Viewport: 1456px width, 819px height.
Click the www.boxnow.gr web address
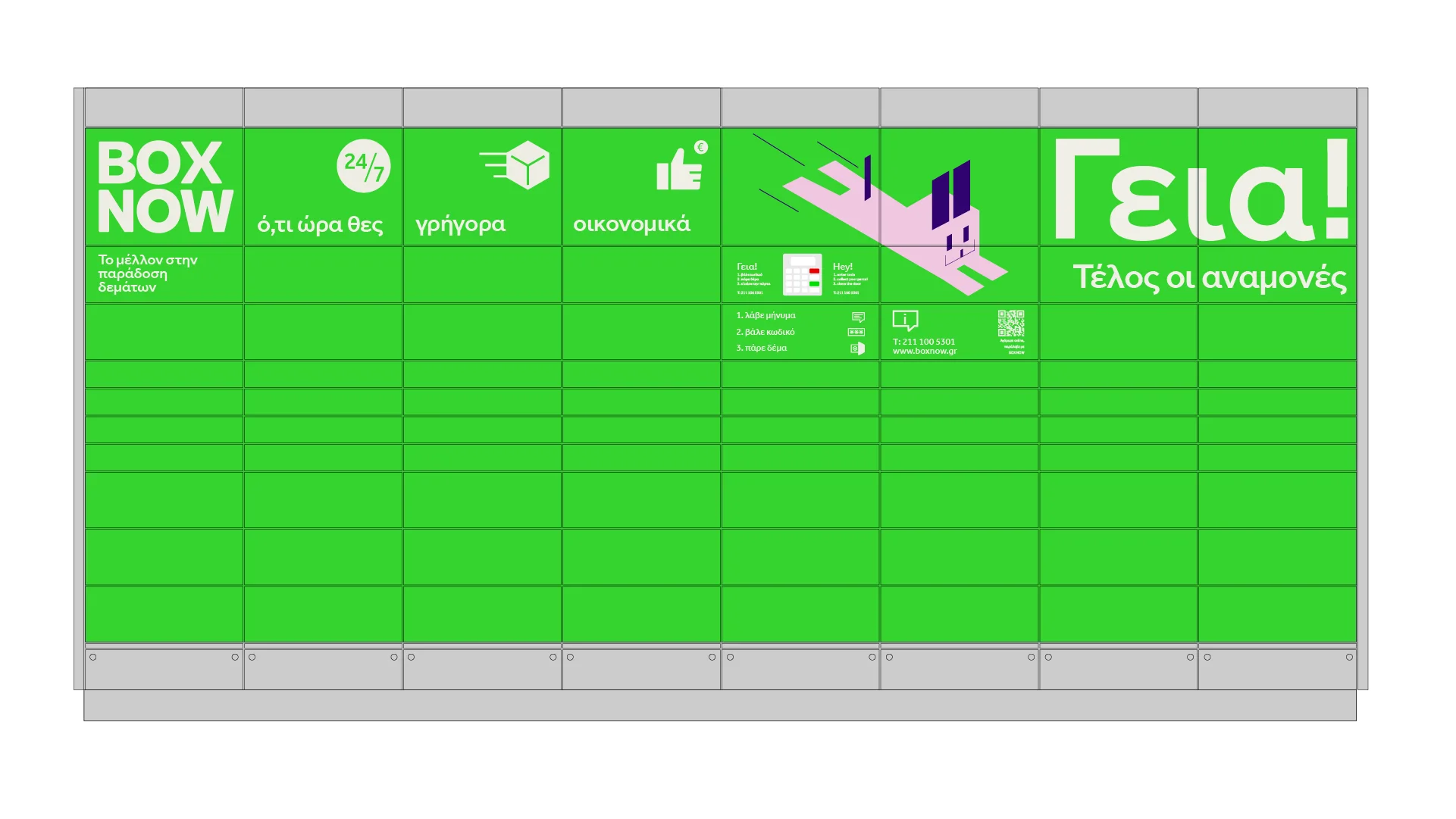(924, 352)
